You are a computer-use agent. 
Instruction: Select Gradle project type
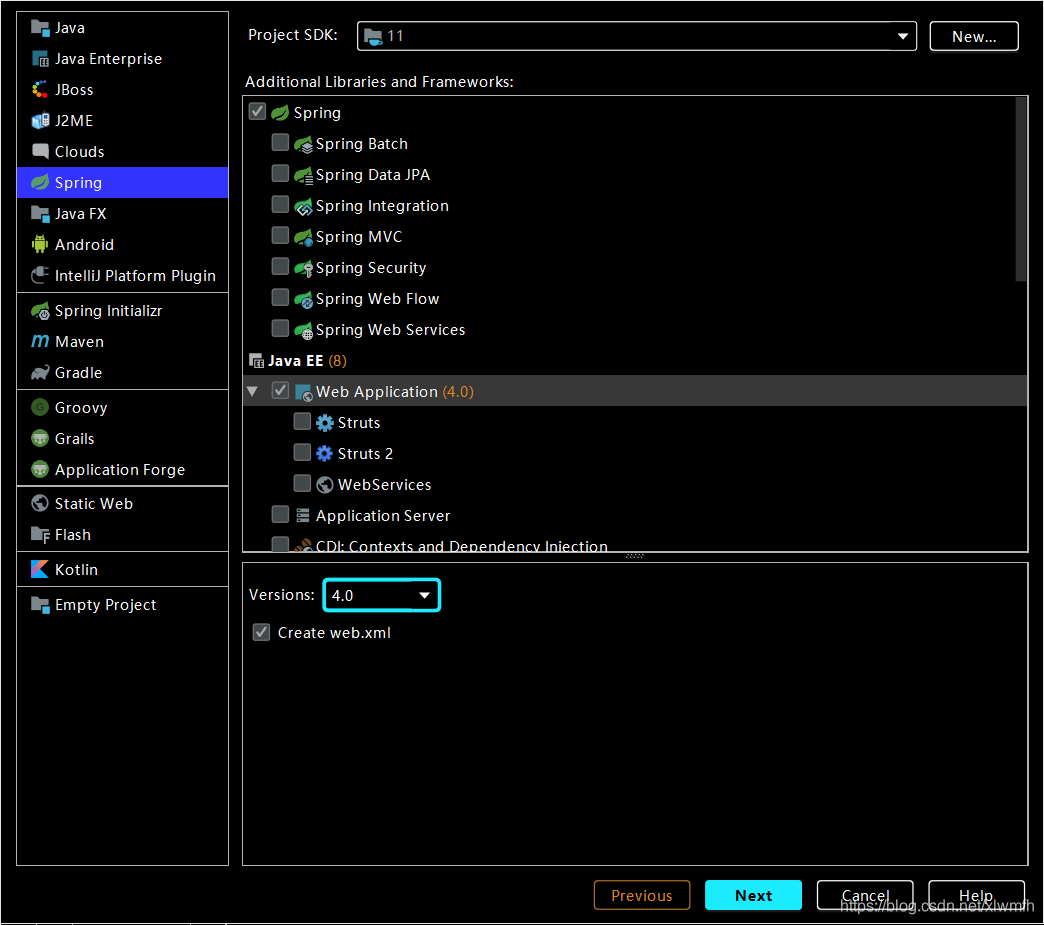pyautogui.click(x=123, y=373)
